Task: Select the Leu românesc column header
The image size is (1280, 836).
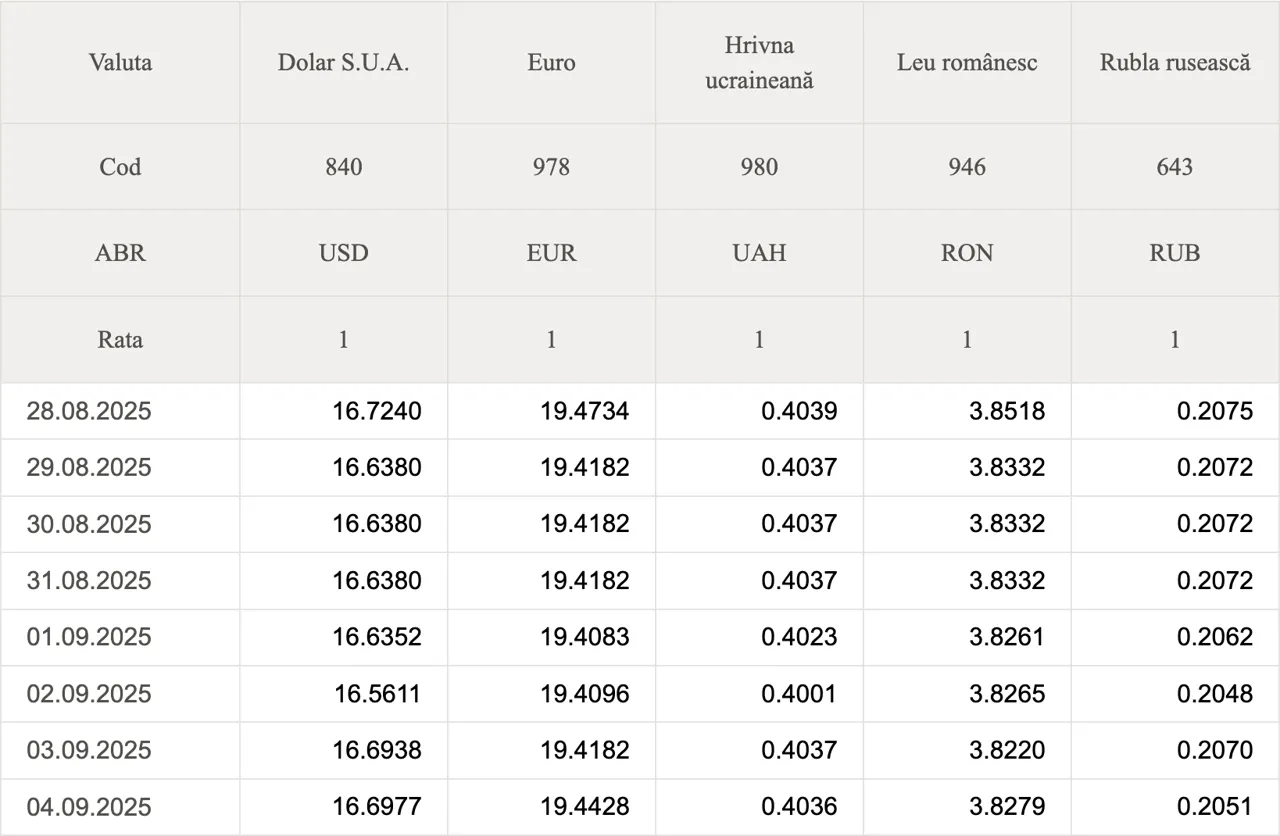Action: click(x=967, y=62)
